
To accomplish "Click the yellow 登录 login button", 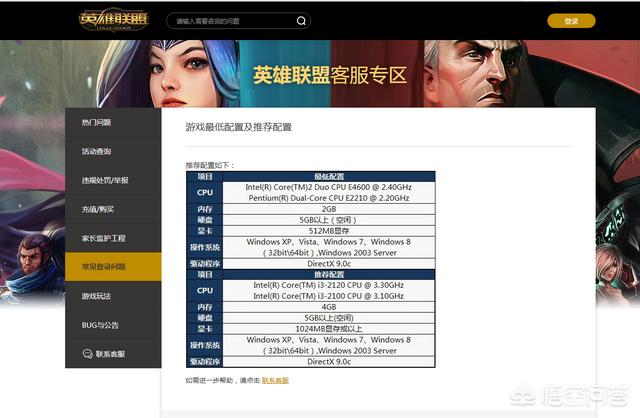I will pos(571,21).
